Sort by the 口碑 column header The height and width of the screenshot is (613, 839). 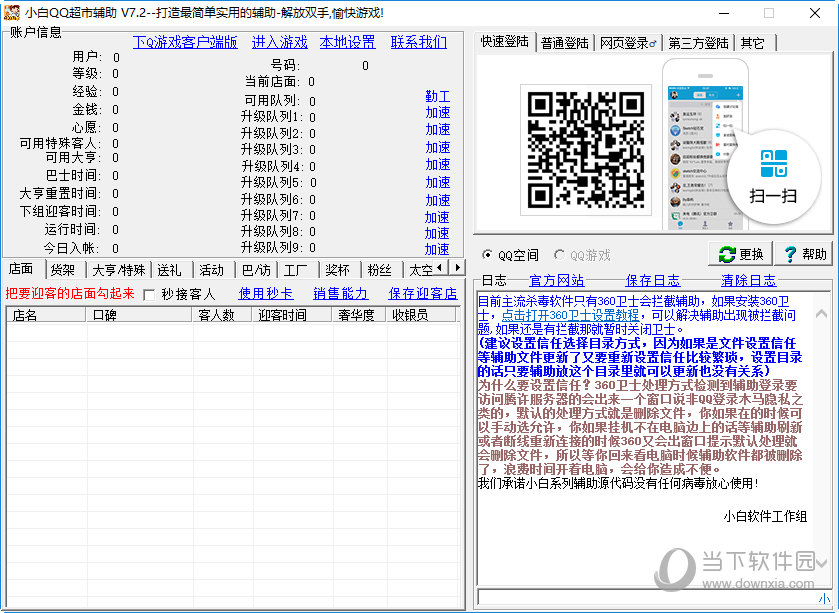tap(139, 315)
